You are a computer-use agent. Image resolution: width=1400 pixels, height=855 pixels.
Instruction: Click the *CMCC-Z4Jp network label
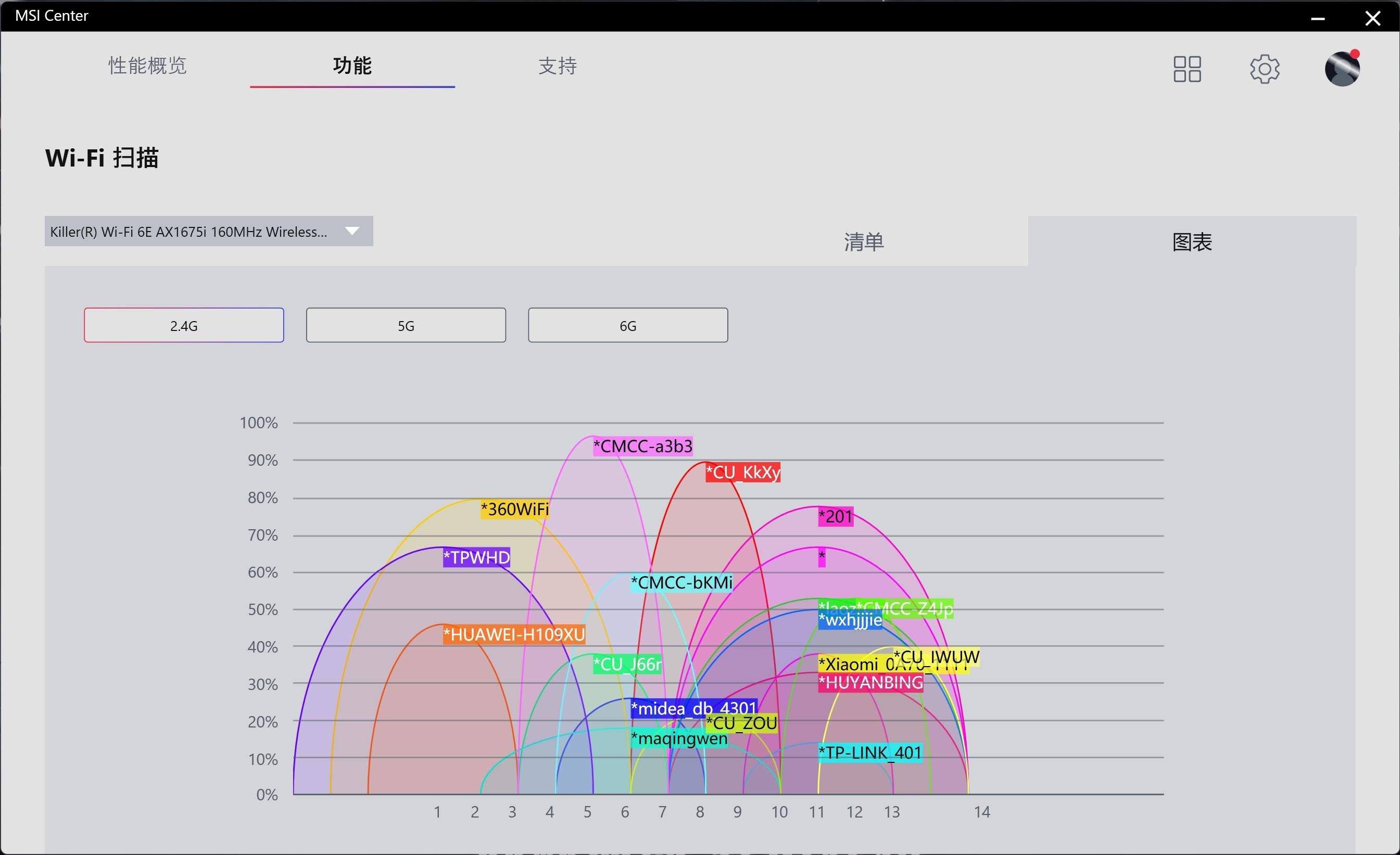coord(904,609)
